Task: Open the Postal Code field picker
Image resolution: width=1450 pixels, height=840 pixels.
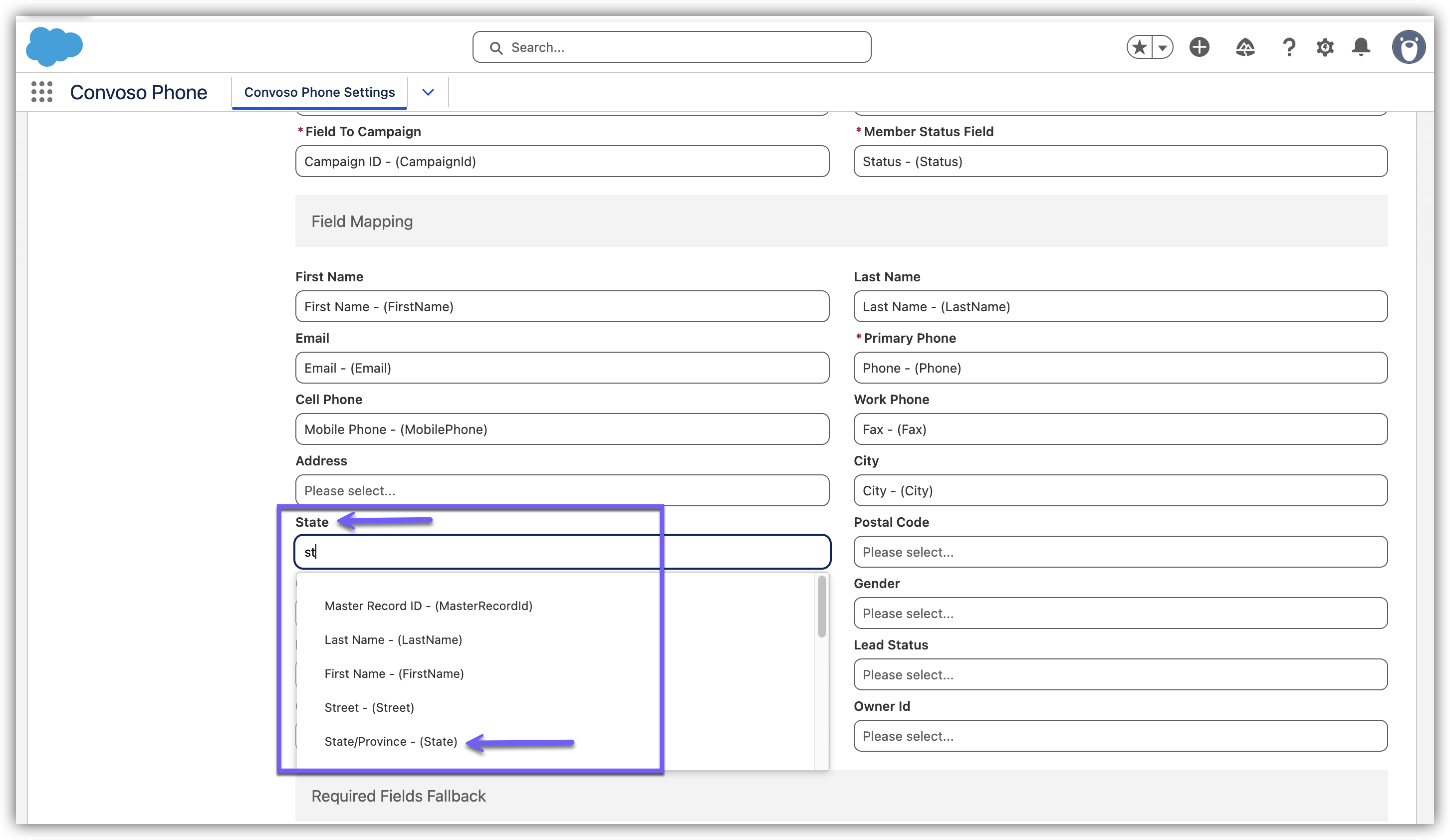Action: pyautogui.click(x=1120, y=552)
